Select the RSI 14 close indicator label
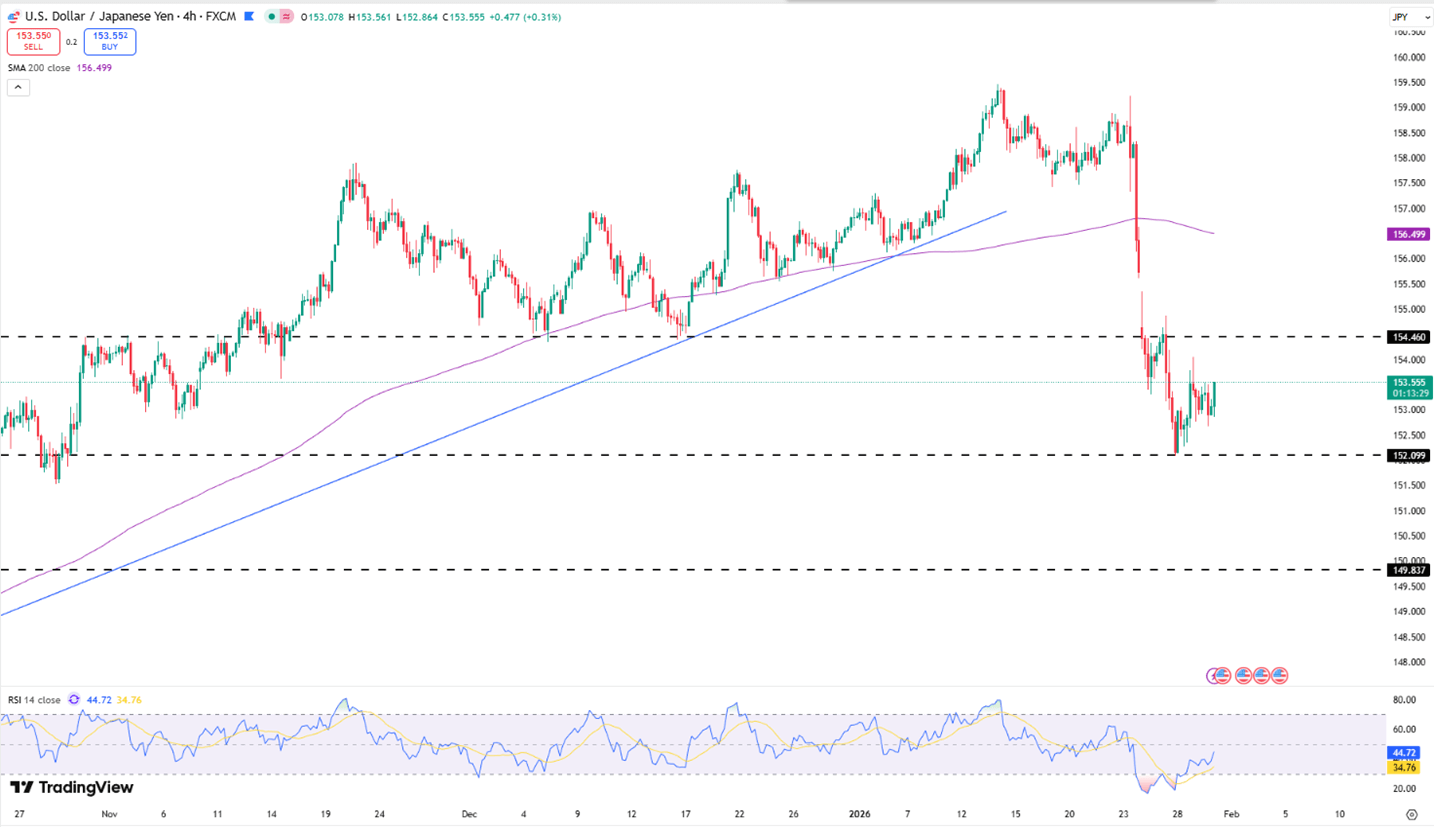The width and height of the screenshot is (1434, 827). tap(34, 700)
